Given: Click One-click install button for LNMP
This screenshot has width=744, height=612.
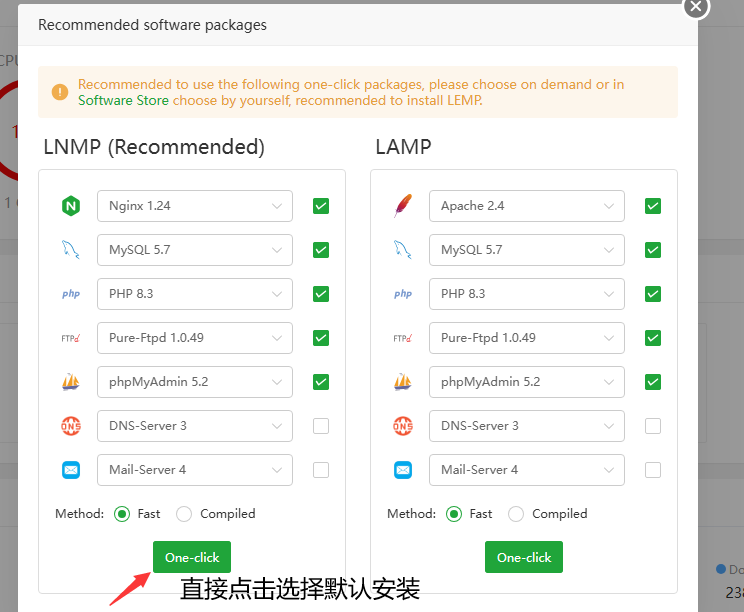Looking at the screenshot, I should pos(192,557).
